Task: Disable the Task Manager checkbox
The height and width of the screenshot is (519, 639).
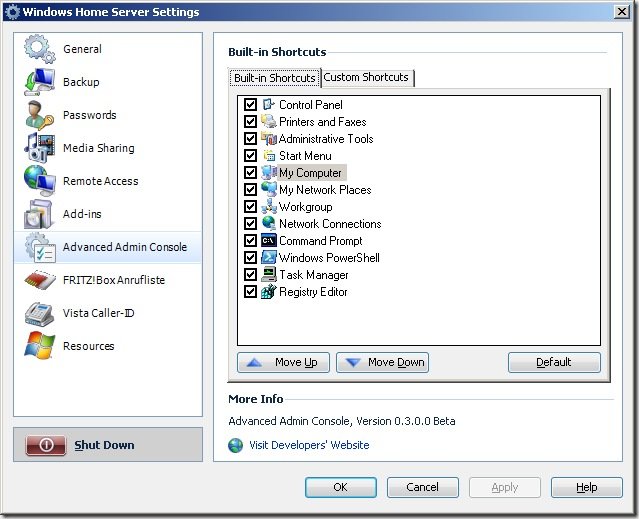Action: pyautogui.click(x=250, y=275)
